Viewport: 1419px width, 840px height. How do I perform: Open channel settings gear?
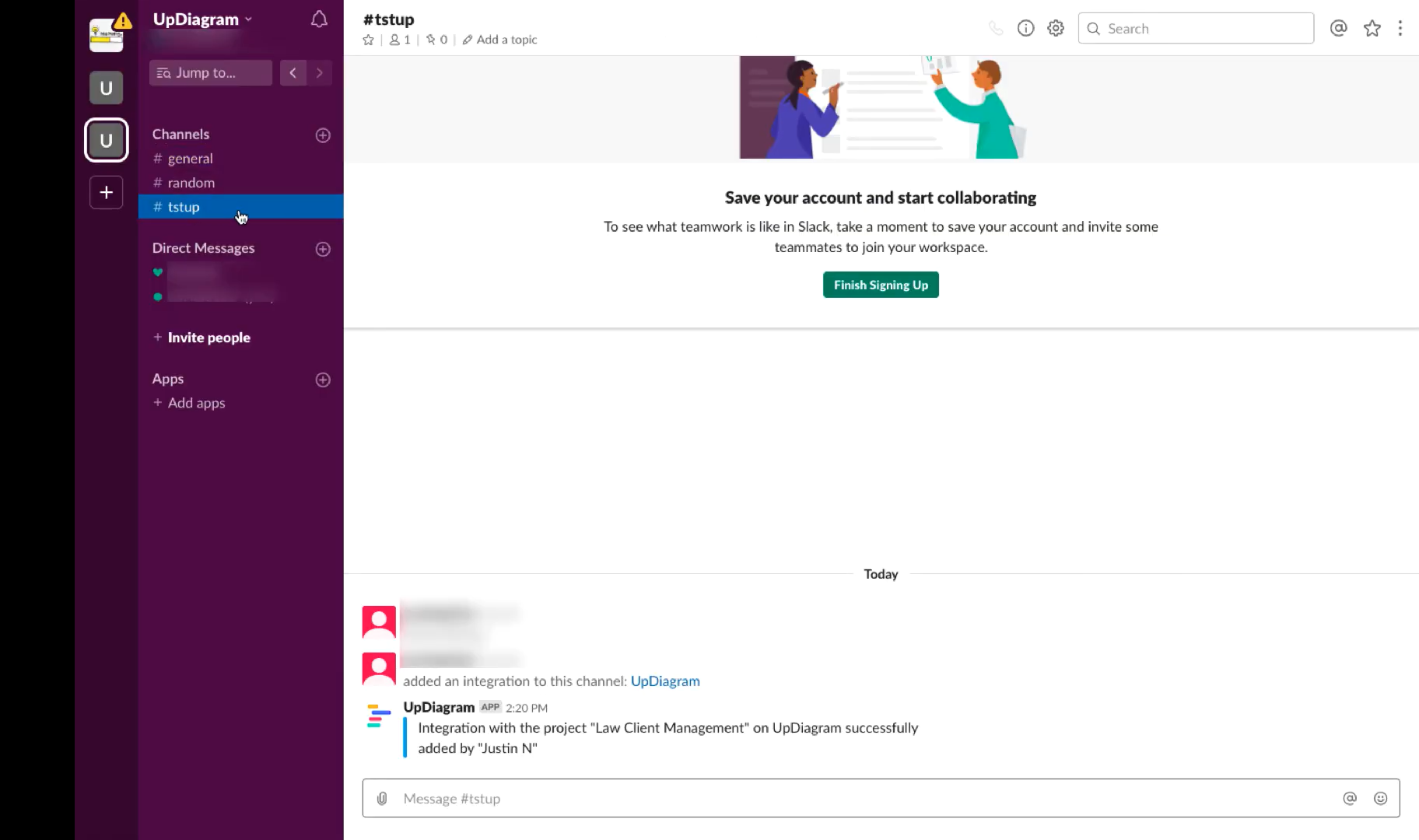click(x=1056, y=29)
